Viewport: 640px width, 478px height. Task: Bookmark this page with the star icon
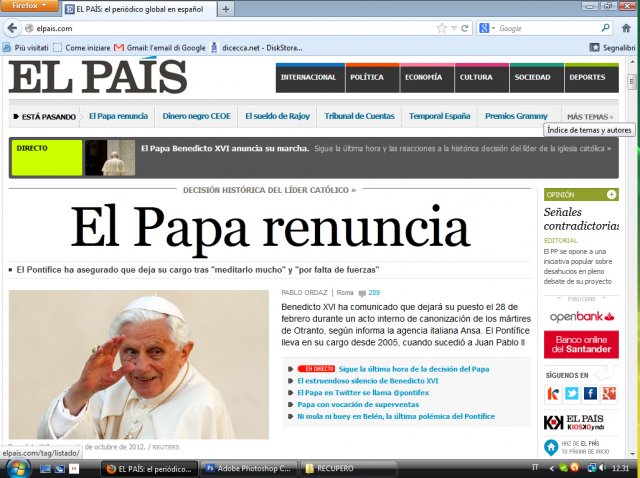pyautogui.click(x=442, y=28)
